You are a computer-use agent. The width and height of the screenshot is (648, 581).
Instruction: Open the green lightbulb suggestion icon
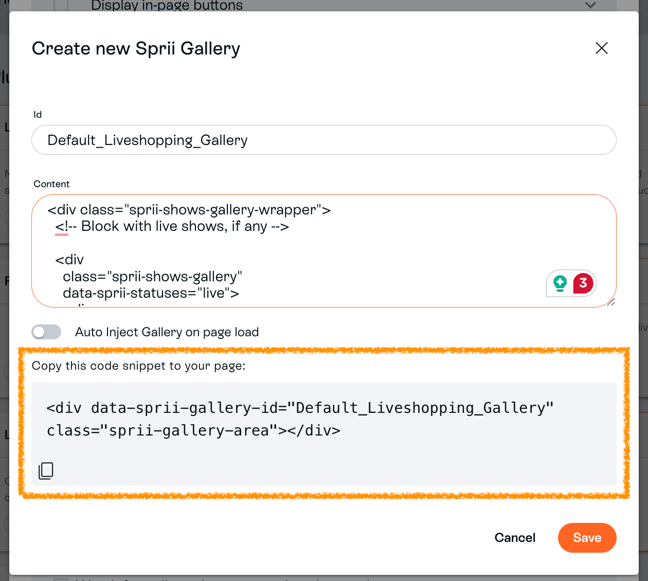(560, 283)
